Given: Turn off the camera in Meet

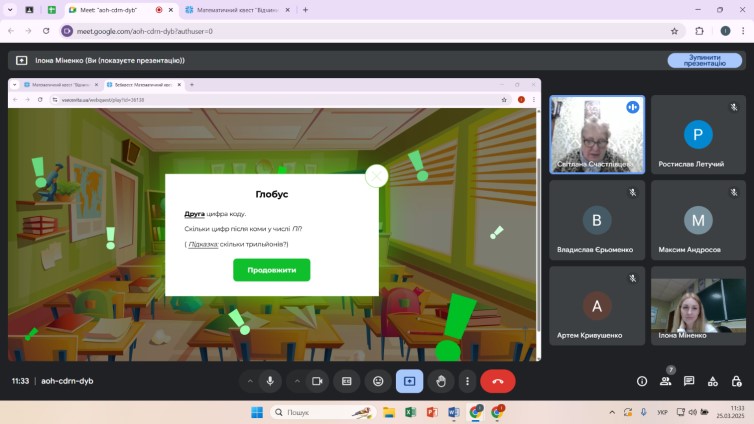Looking at the screenshot, I should pos(318,381).
